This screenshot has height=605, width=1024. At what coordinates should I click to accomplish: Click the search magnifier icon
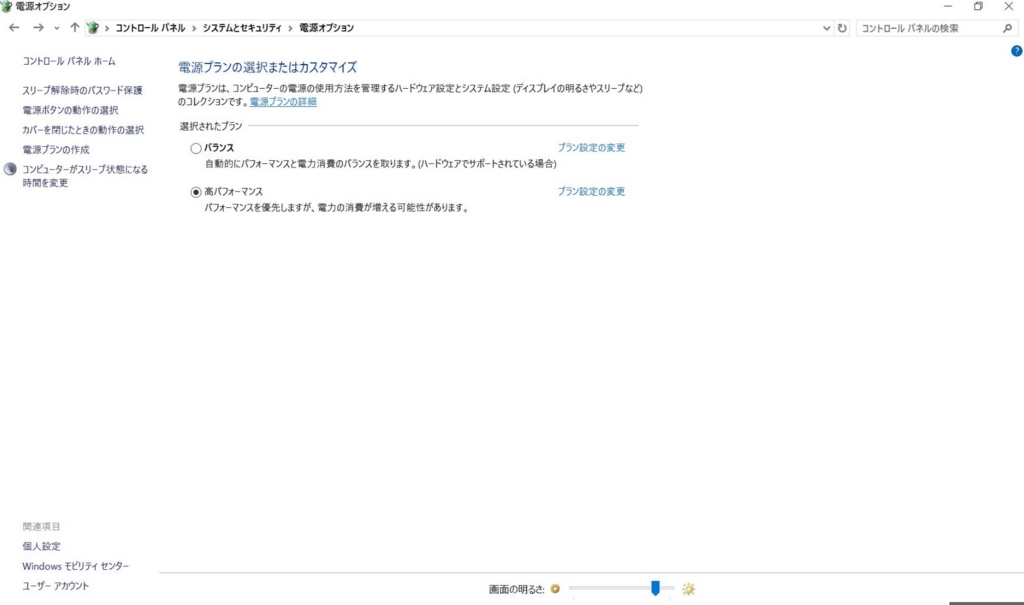1007,28
